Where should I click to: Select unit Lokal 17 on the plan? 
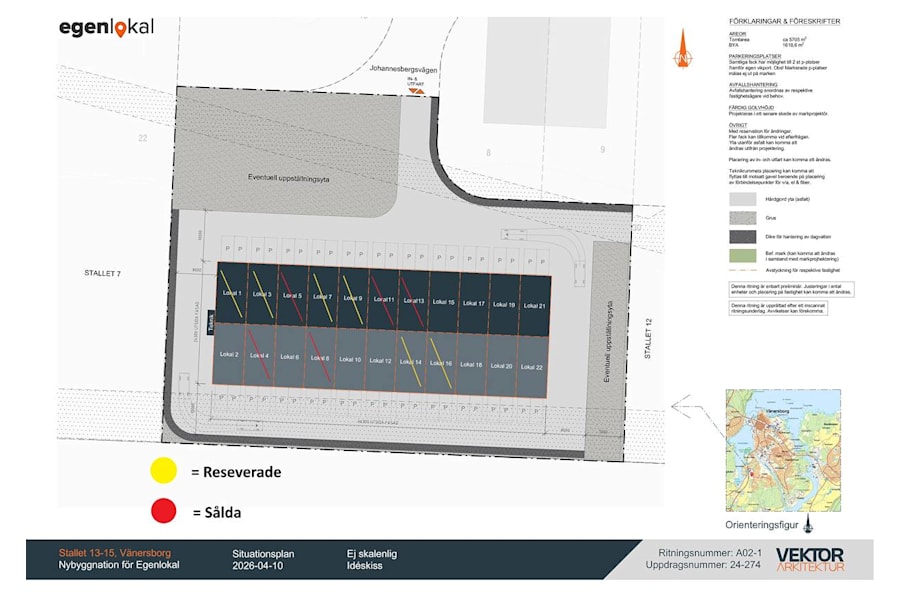click(x=474, y=303)
